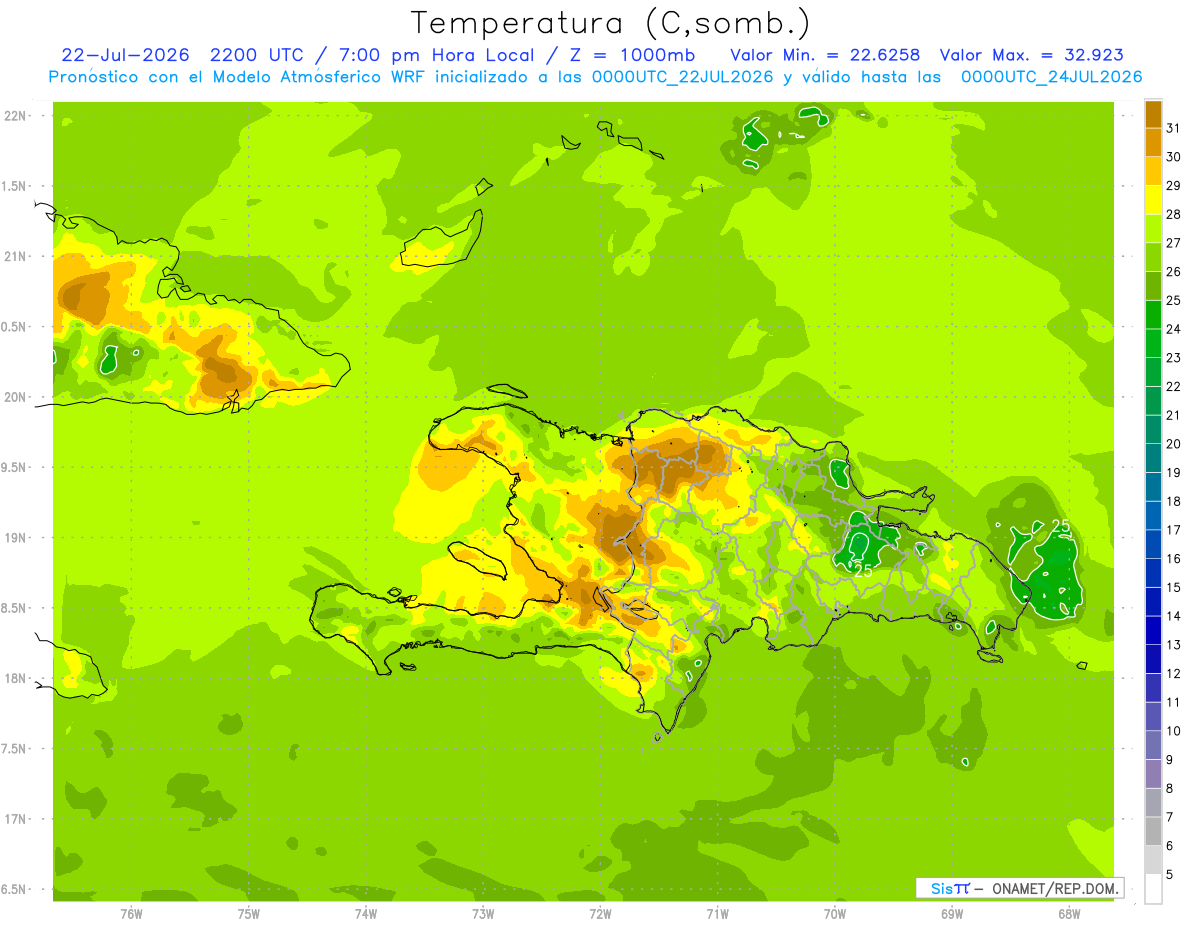This screenshot has width=1200, height=927.
Task: Click the '0000UTC_24JUL2026' valid-until timestamp
Action: (1051, 77)
